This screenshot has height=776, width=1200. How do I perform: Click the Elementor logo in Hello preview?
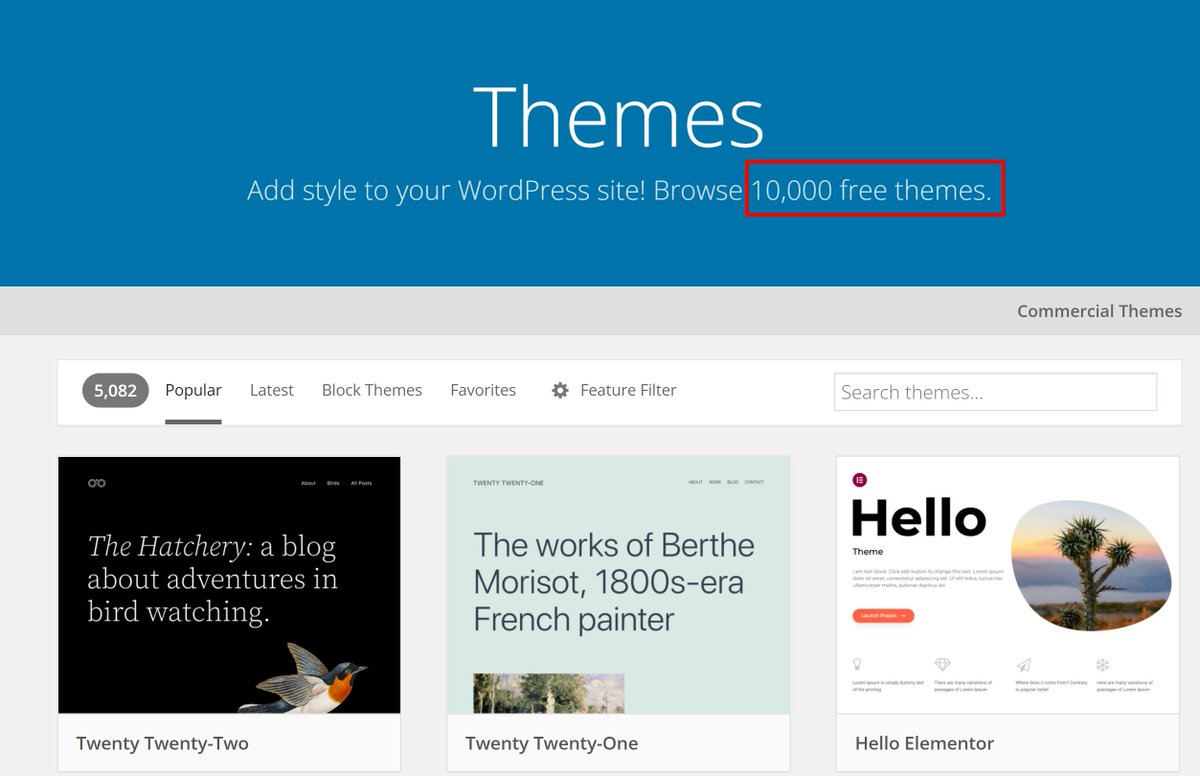(859, 480)
